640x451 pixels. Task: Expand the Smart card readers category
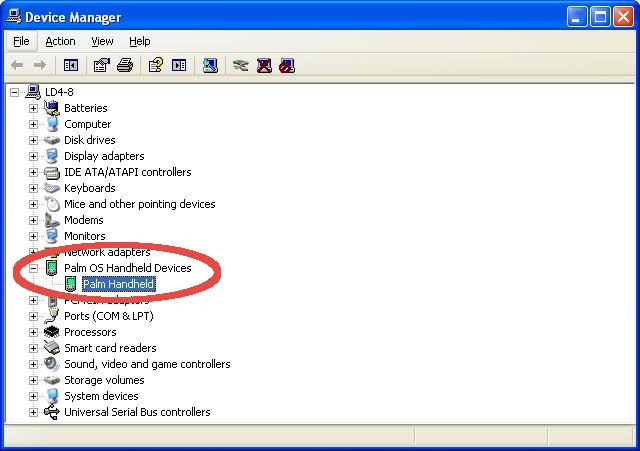click(33, 348)
